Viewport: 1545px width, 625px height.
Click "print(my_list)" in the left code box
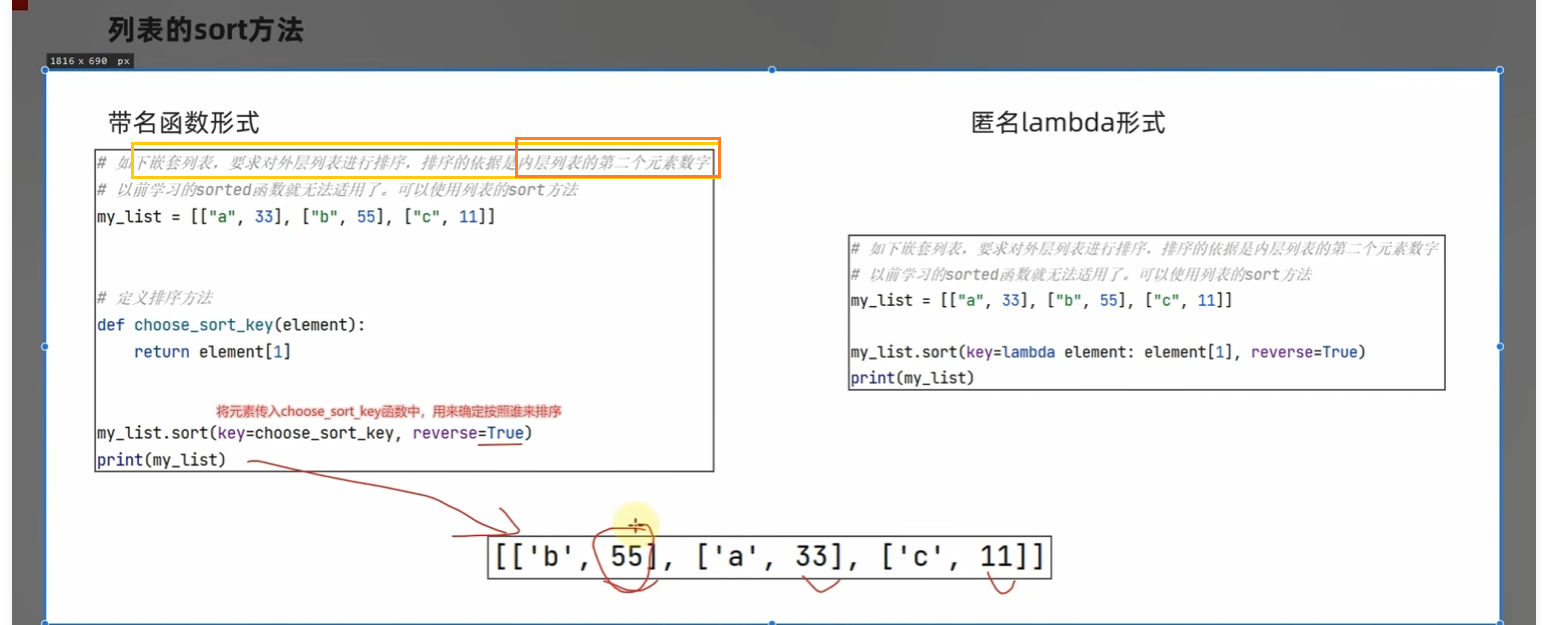[161, 461]
